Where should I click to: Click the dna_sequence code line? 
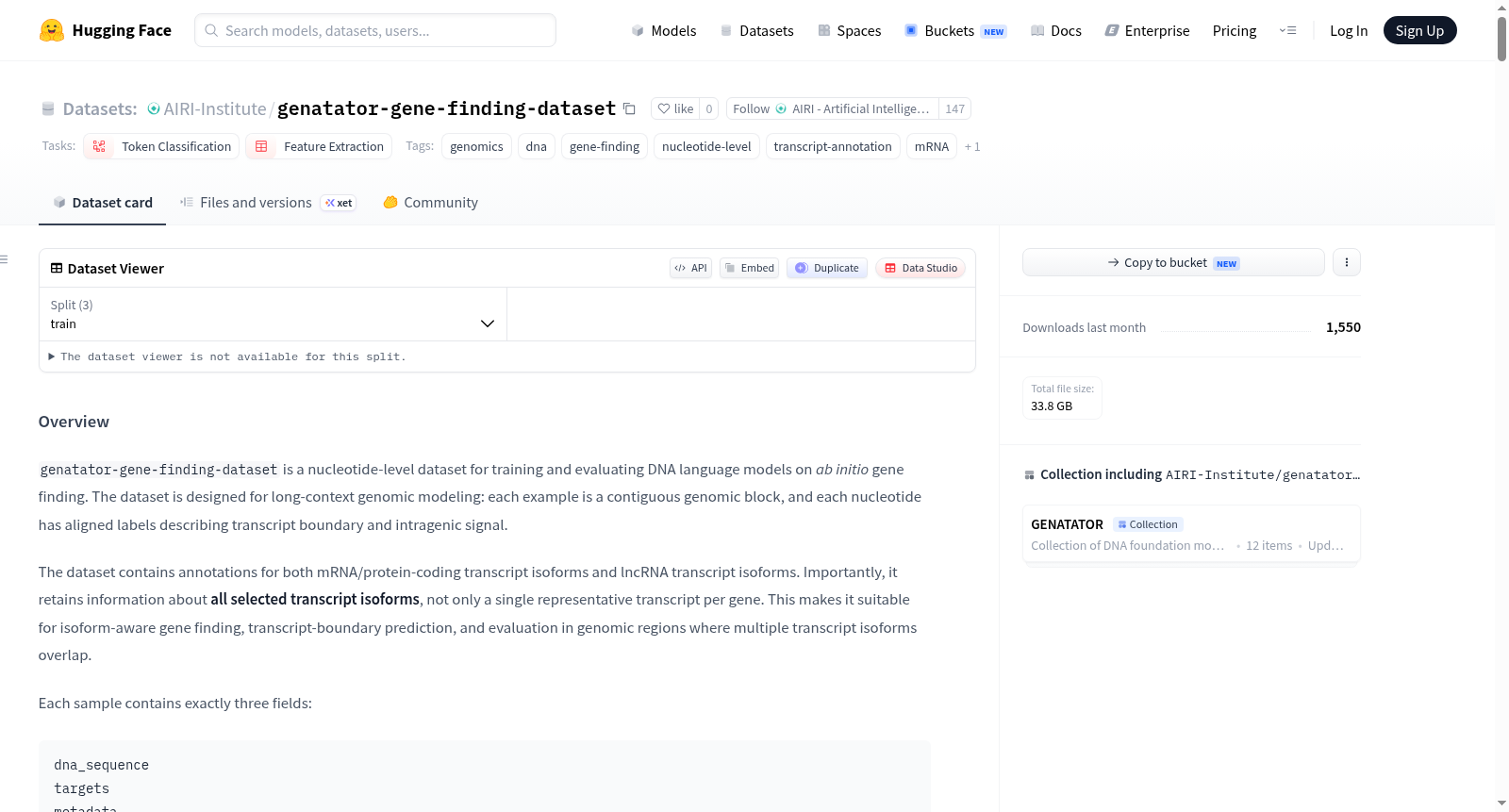point(101,765)
